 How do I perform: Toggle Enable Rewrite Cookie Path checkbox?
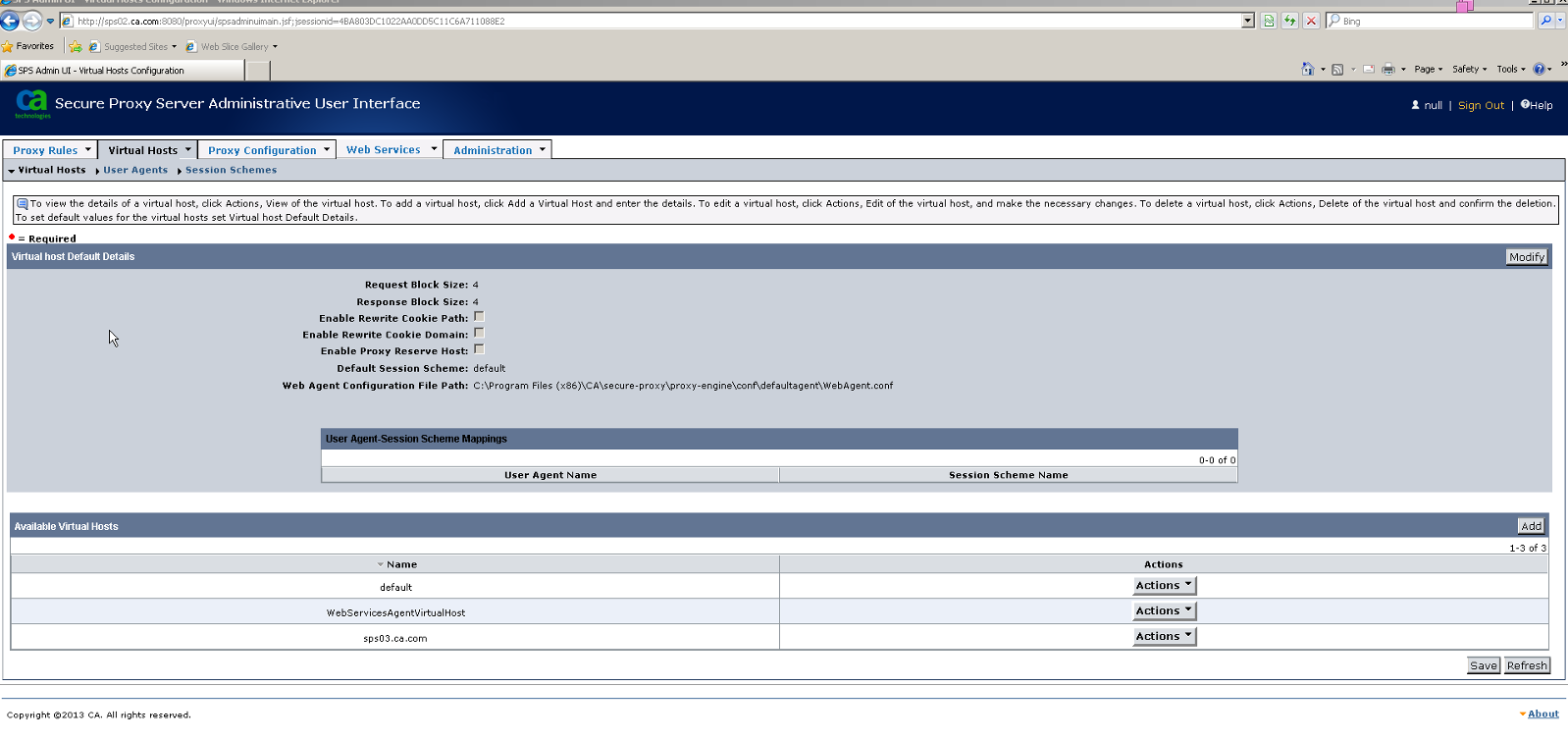coord(479,317)
